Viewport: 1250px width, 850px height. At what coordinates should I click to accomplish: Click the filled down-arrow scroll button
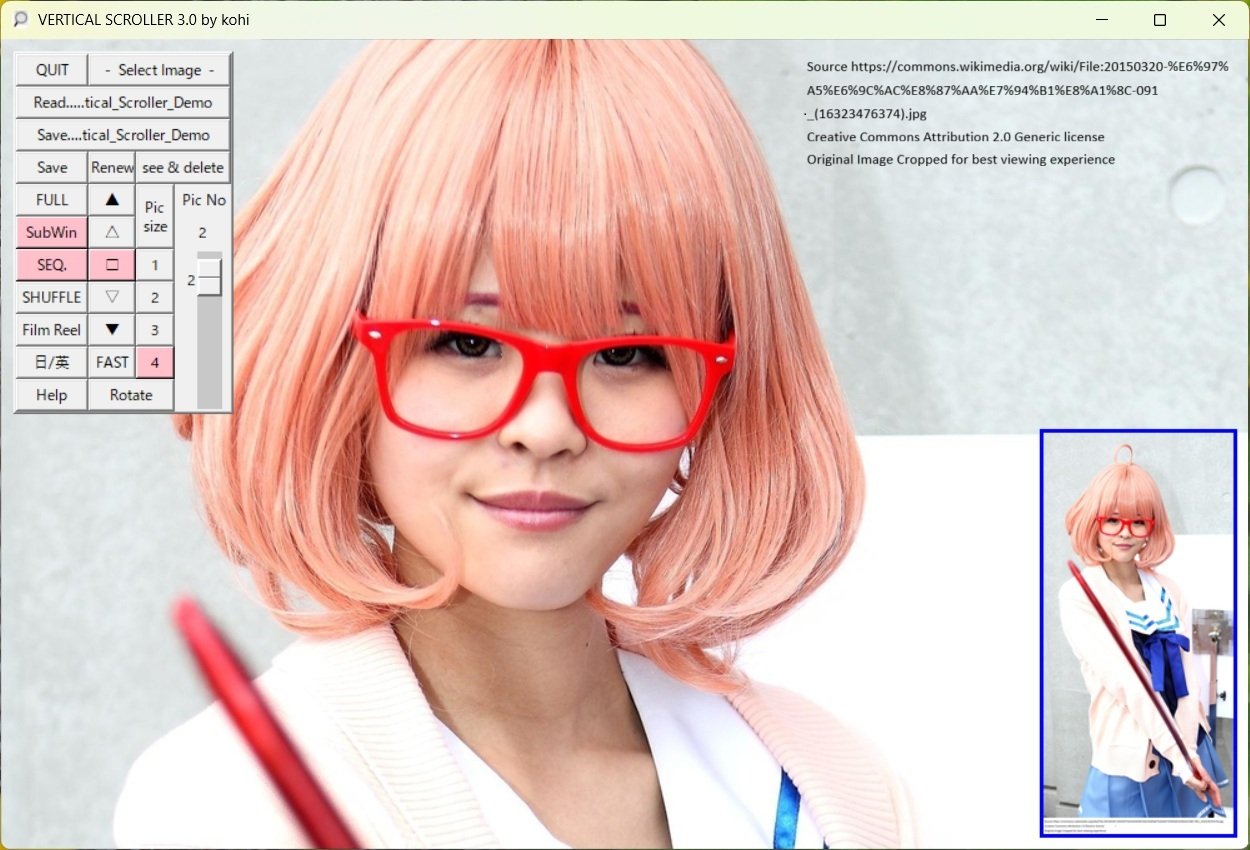[112, 330]
